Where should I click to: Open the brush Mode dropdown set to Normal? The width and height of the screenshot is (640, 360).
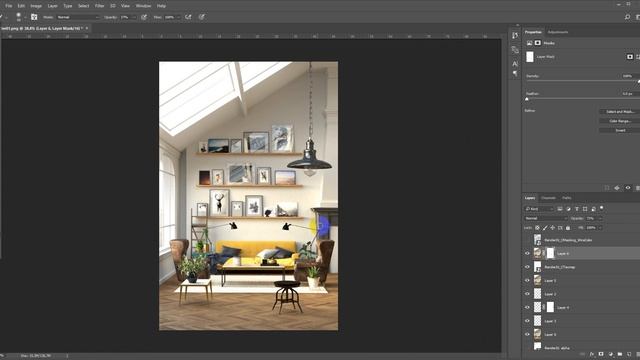[78, 17]
